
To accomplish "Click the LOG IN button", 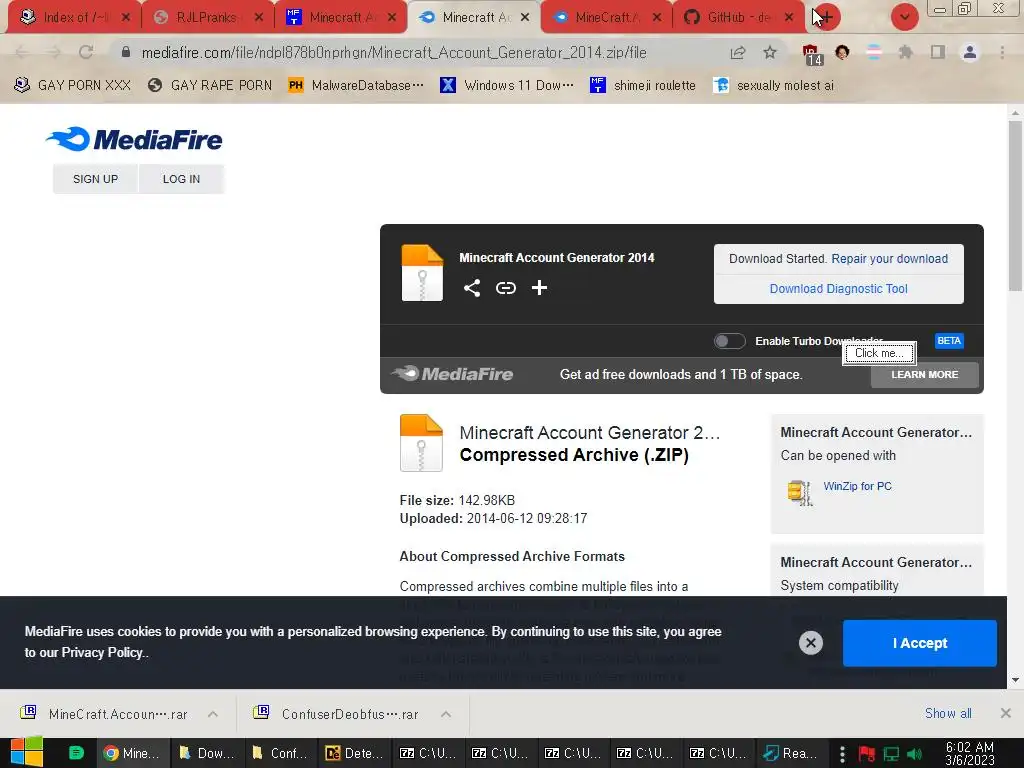I will pos(182,179).
